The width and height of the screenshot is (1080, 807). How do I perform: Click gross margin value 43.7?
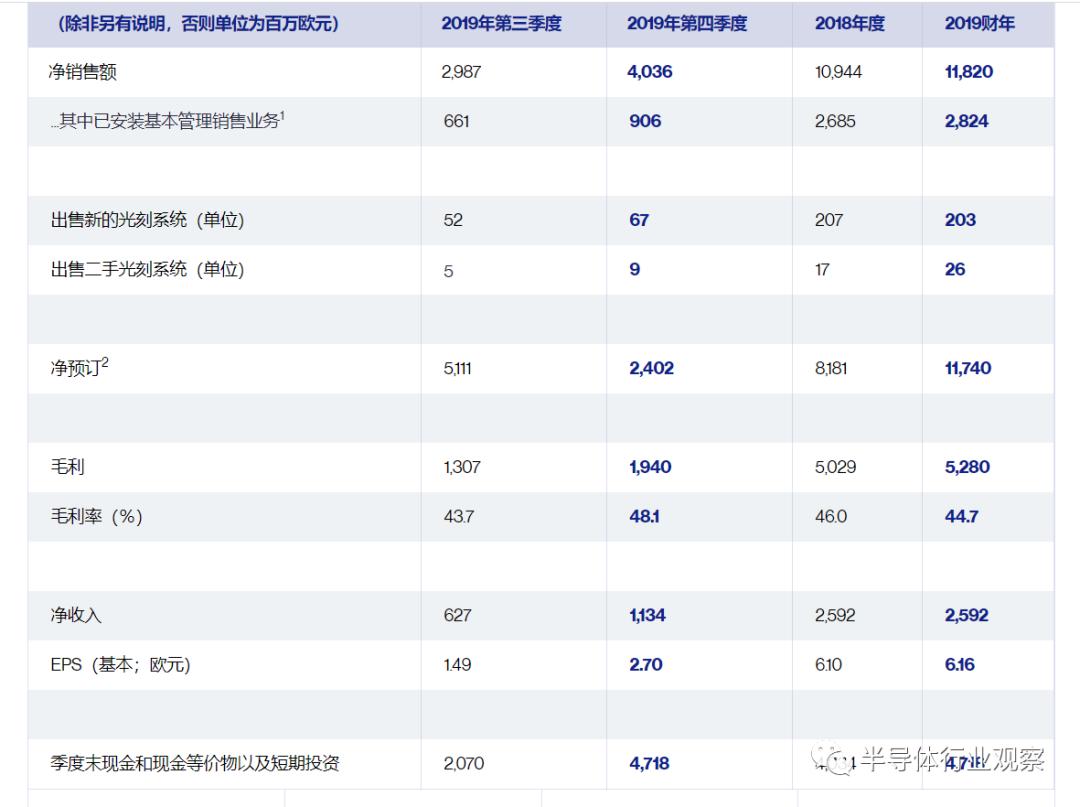(x=459, y=516)
